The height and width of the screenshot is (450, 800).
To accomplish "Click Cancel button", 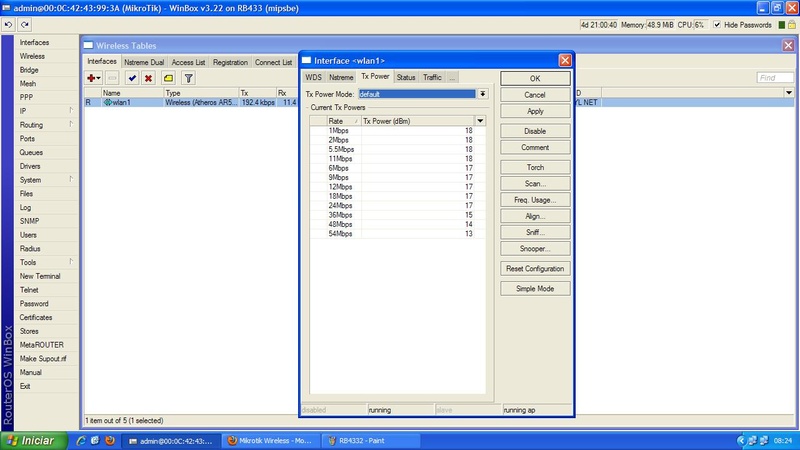I will click(535, 95).
